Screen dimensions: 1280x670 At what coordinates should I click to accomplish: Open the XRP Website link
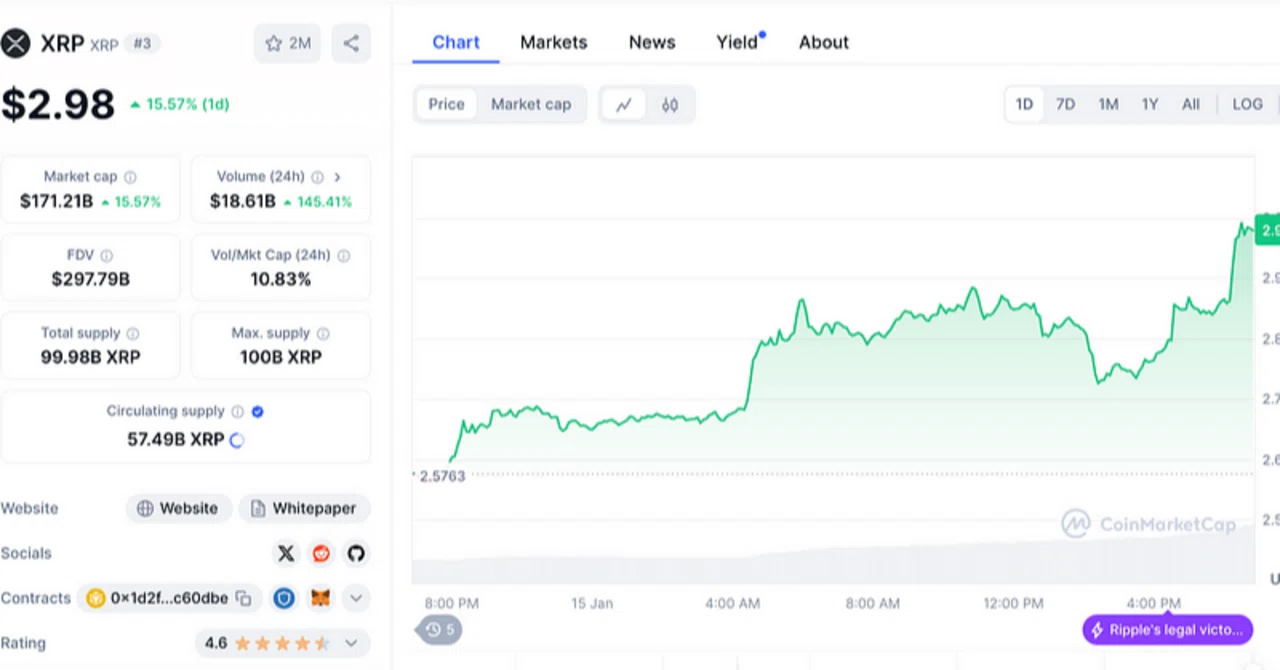point(178,508)
